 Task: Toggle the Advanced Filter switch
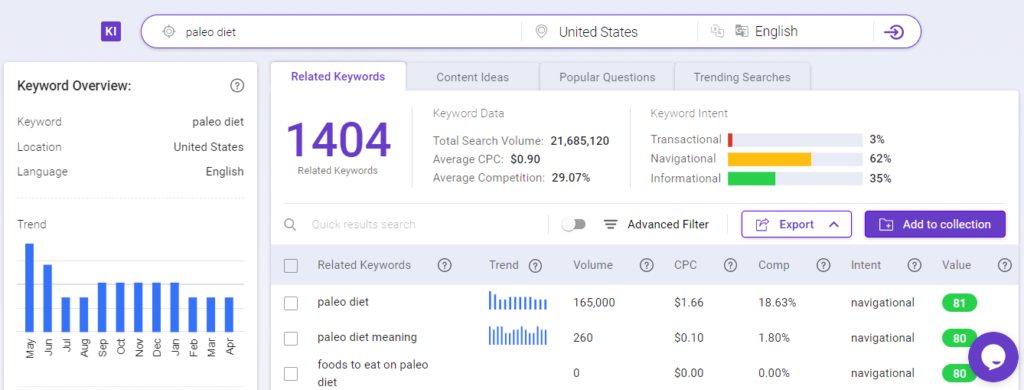coord(574,224)
